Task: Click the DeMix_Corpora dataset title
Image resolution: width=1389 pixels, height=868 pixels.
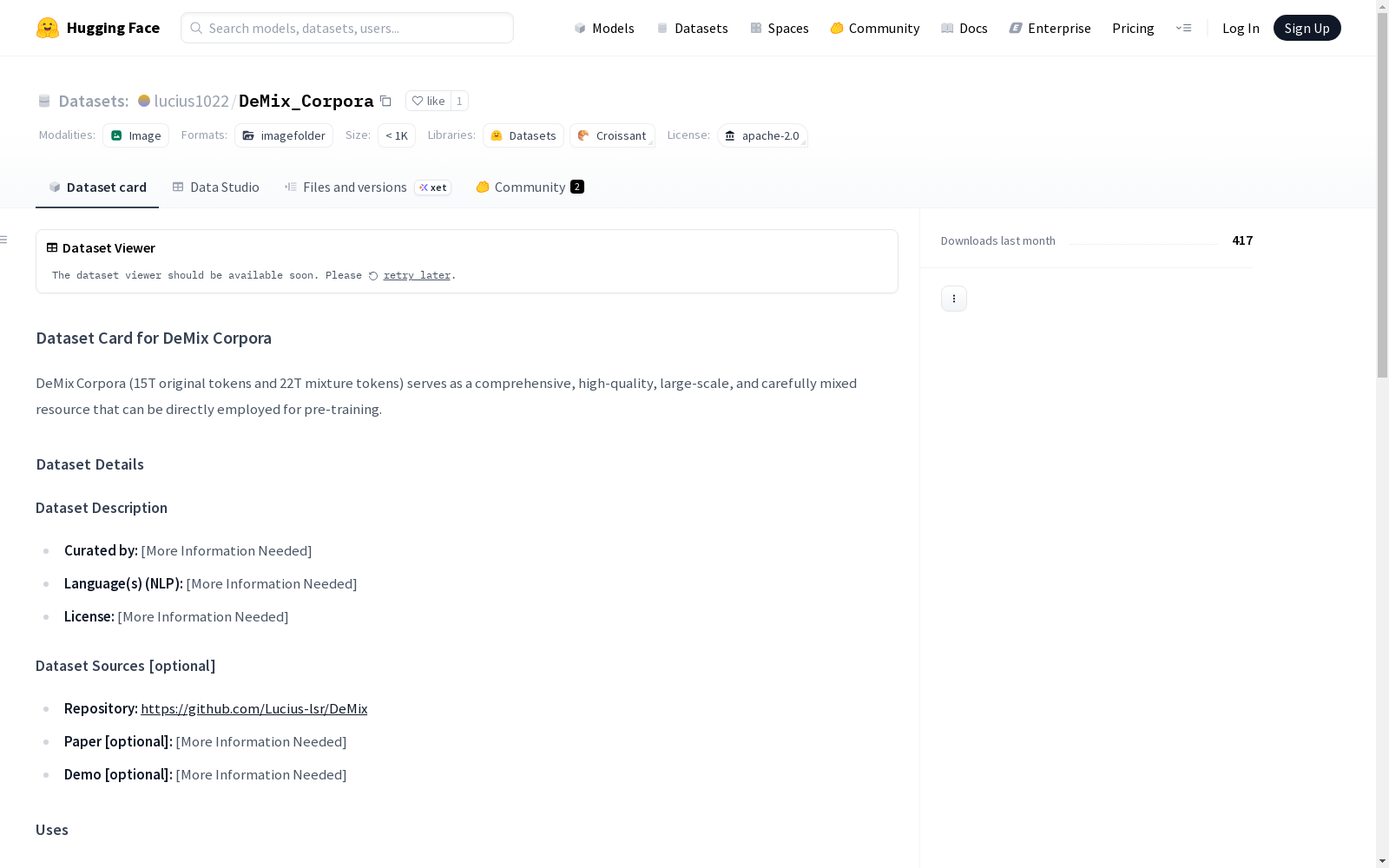Action: click(x=306, y=101)
